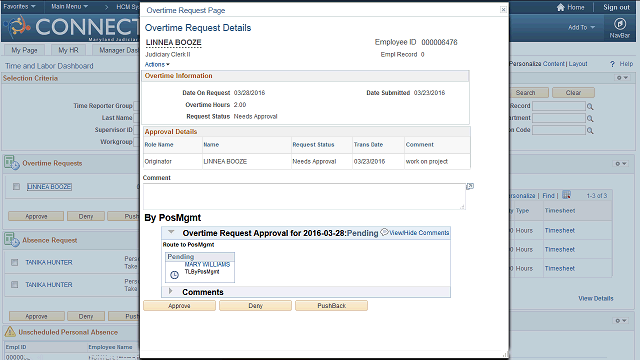Switch to the My HR tab
Screen dimensions: 640x360
point(68,50)
